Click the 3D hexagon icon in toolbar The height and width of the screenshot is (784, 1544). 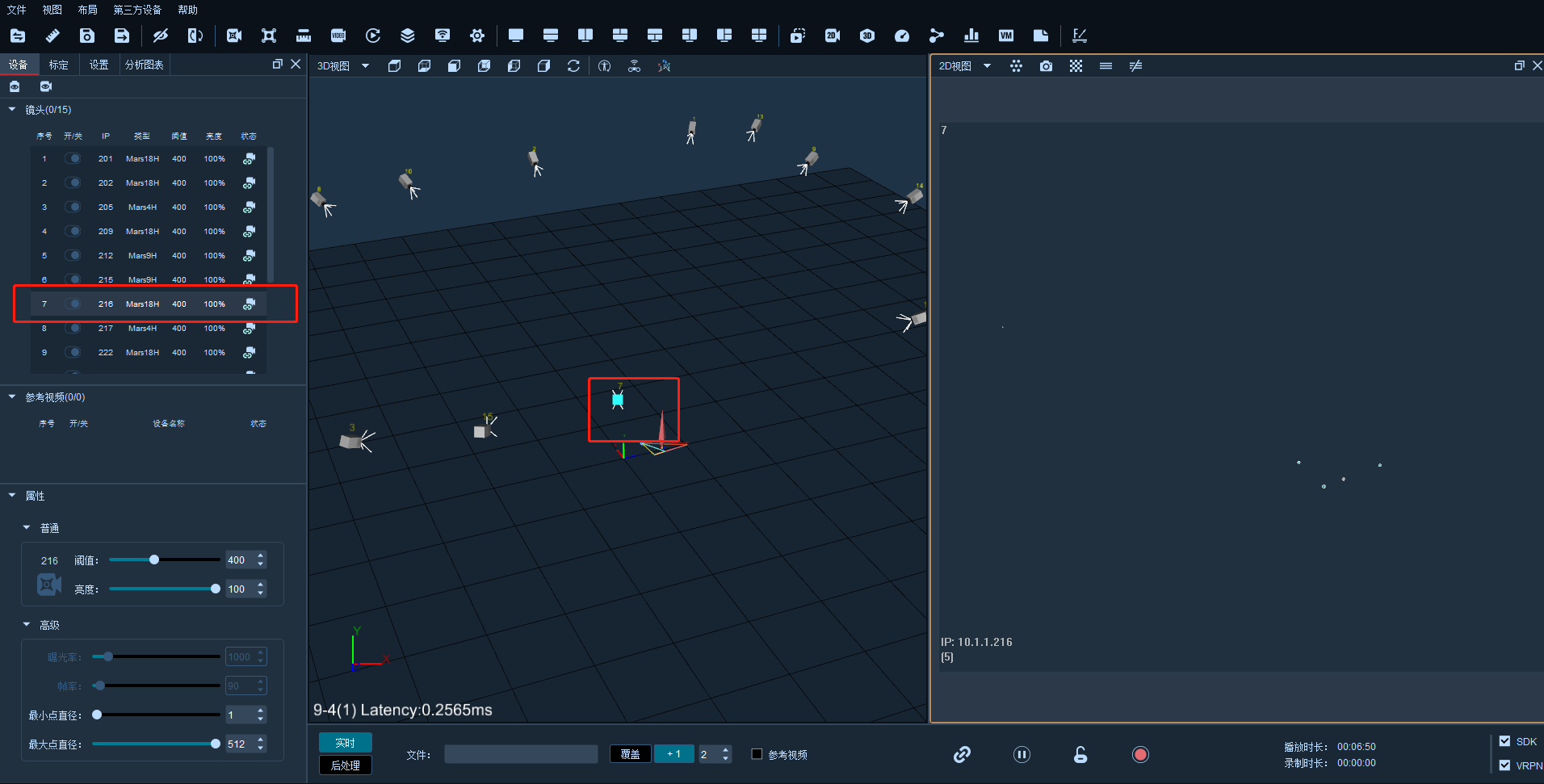[867, 36]
